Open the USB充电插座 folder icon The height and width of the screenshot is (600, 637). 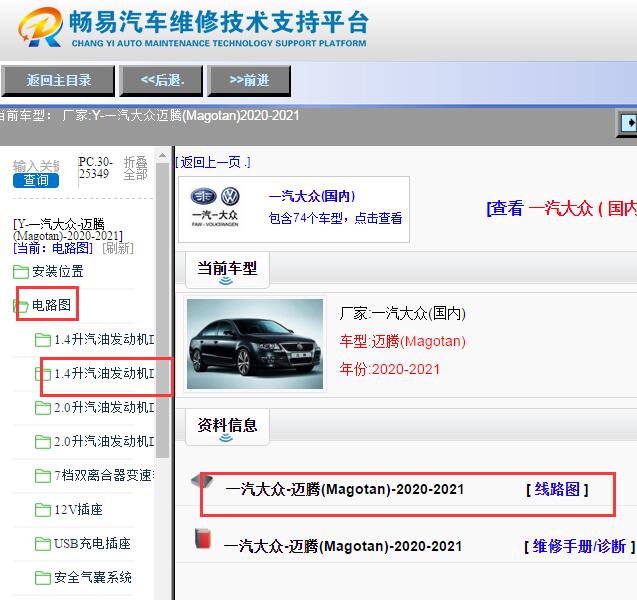(43, 544)
